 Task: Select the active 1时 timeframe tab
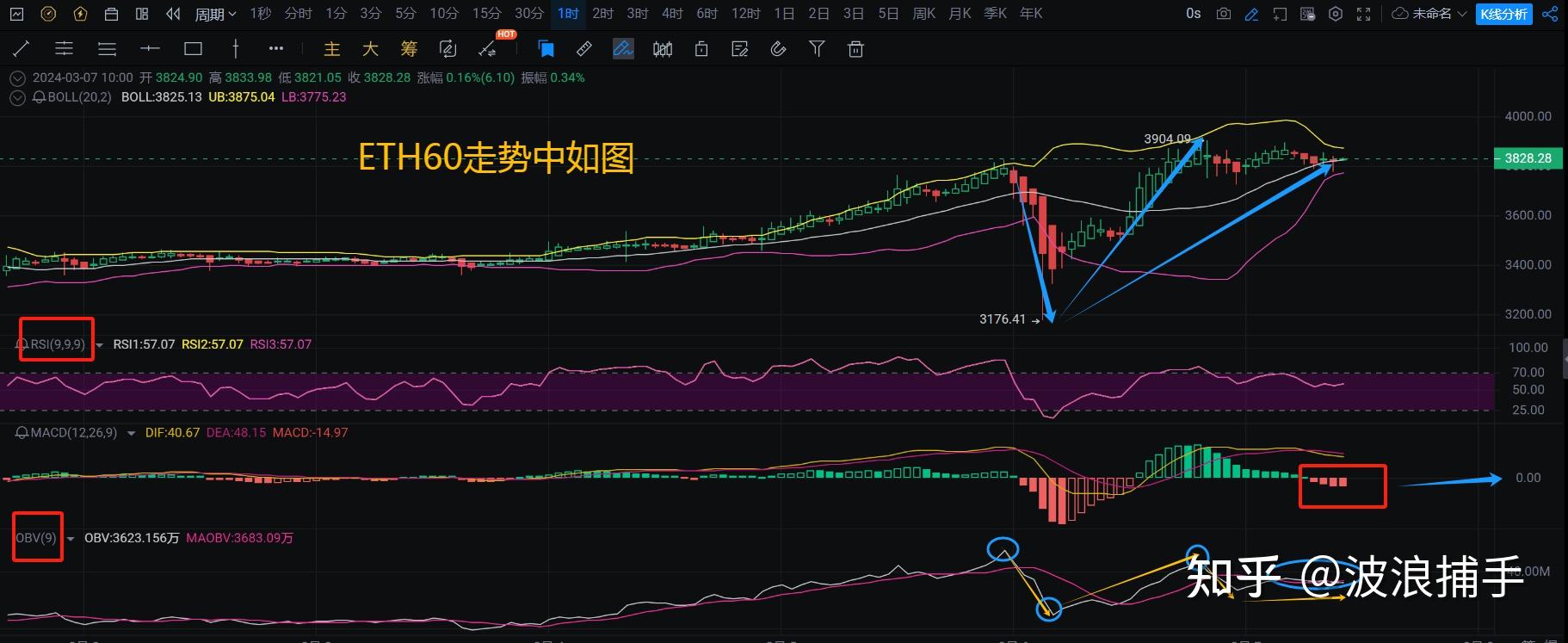point(568,14)
